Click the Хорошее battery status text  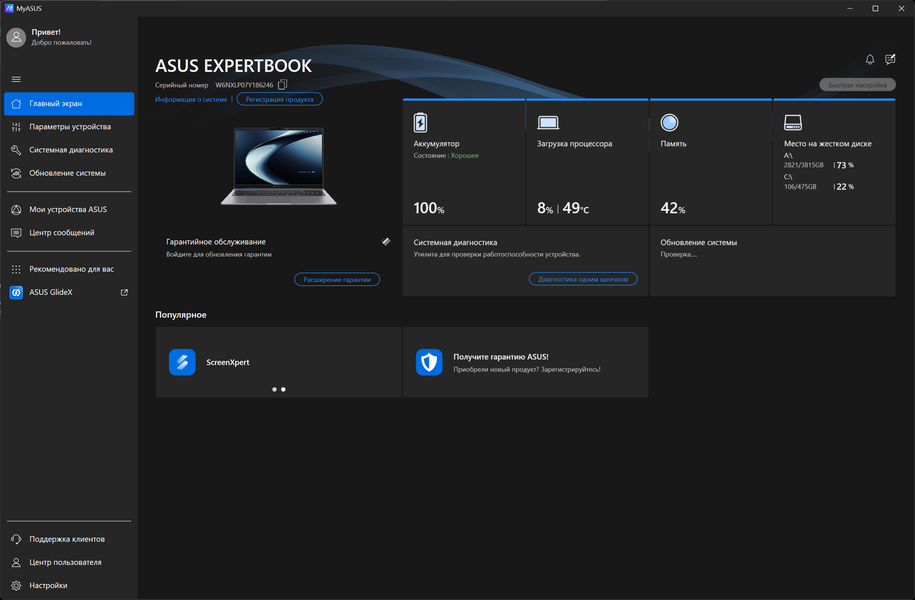[465, 156]
